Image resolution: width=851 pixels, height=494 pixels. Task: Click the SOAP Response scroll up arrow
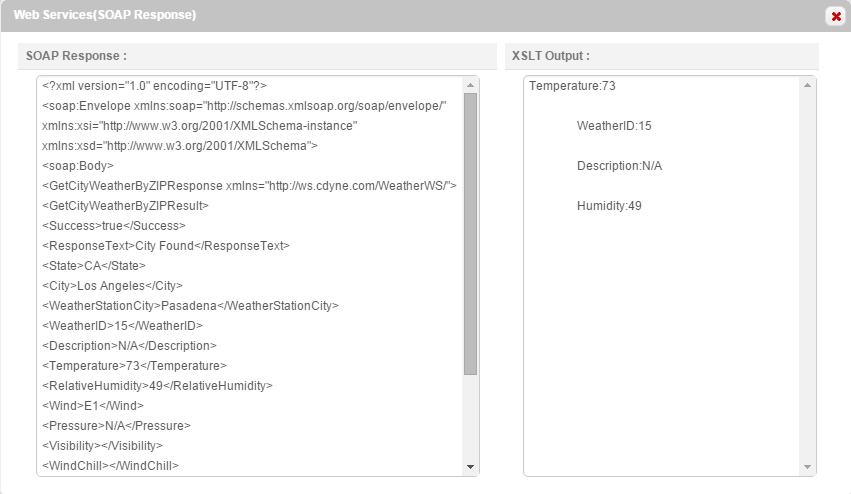point(471,85)
